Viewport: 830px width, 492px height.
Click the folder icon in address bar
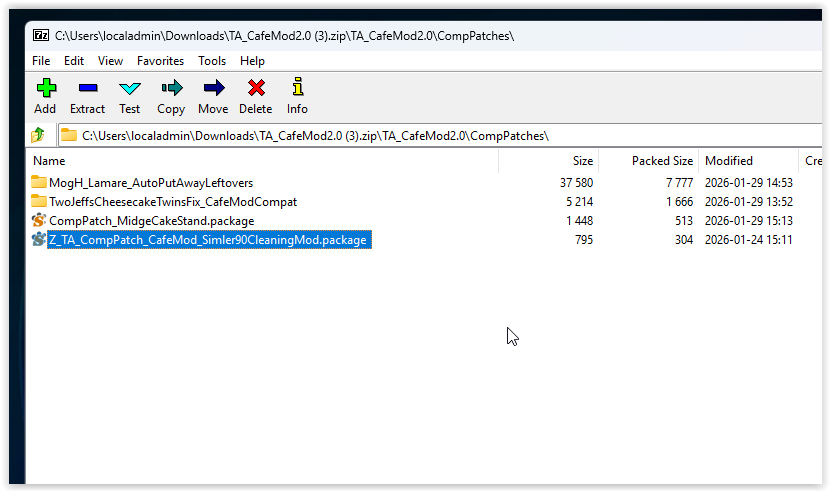pyautogui.click(x=69, y=136)
